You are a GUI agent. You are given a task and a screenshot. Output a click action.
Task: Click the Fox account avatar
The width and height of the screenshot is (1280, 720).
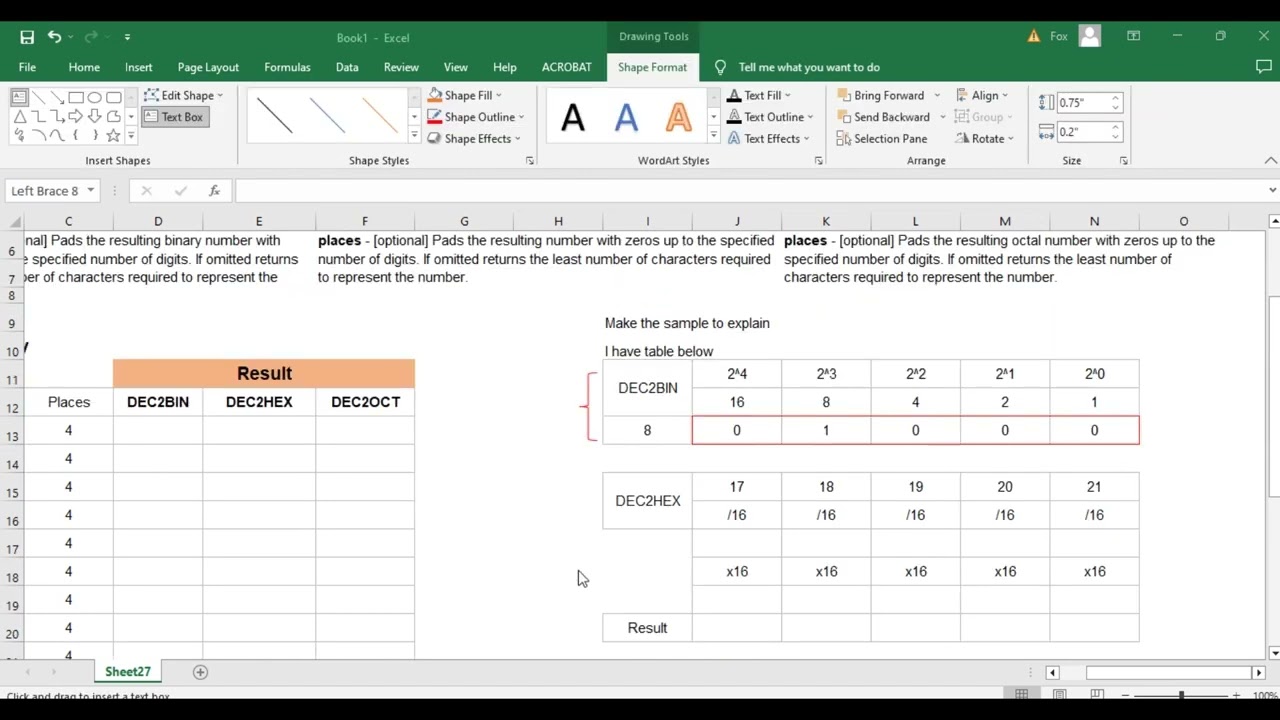click(x=1089, y=36)
